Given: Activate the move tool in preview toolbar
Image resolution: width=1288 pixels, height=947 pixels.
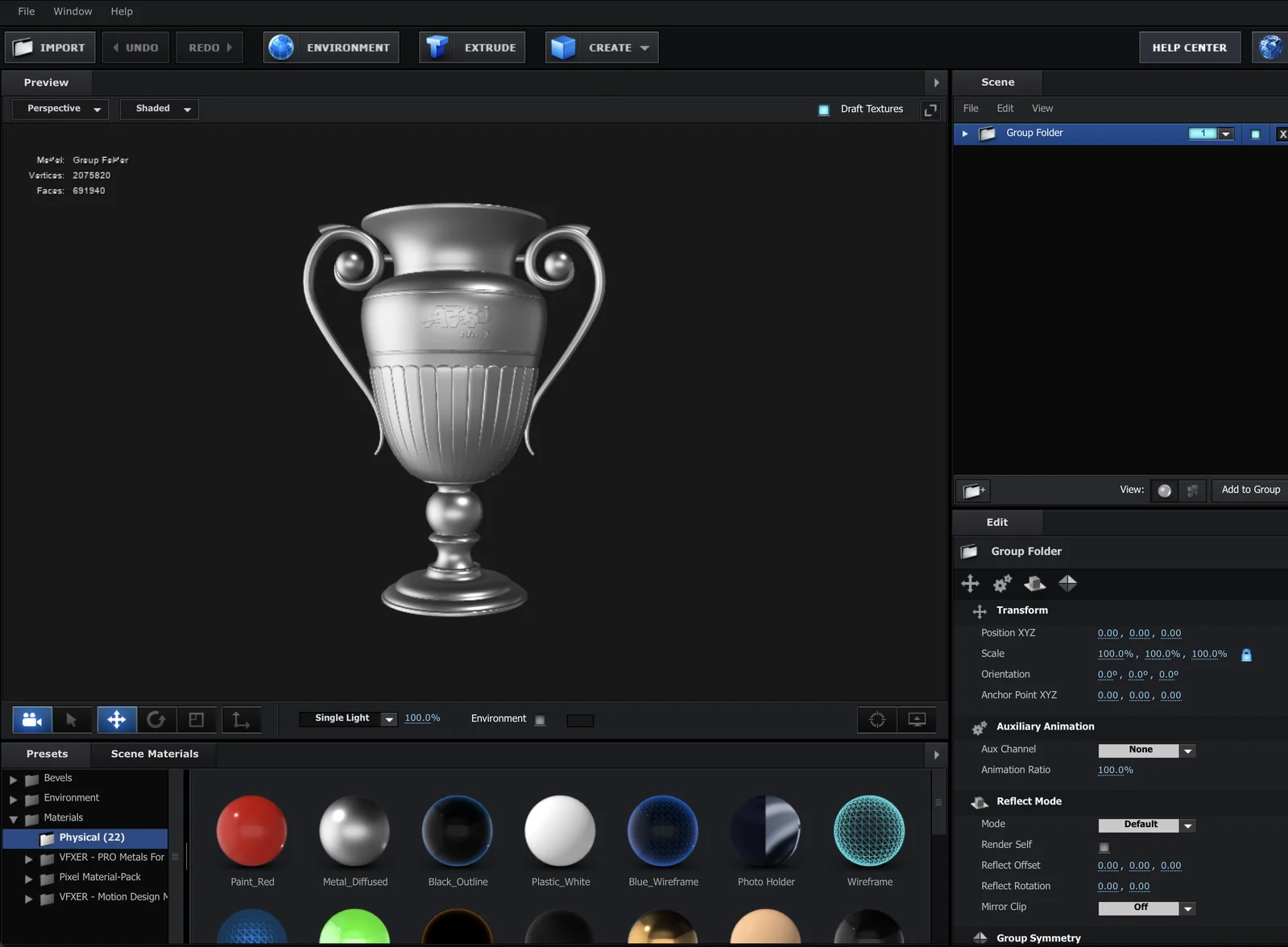Looking at the screenshot, I should (117, 719).
